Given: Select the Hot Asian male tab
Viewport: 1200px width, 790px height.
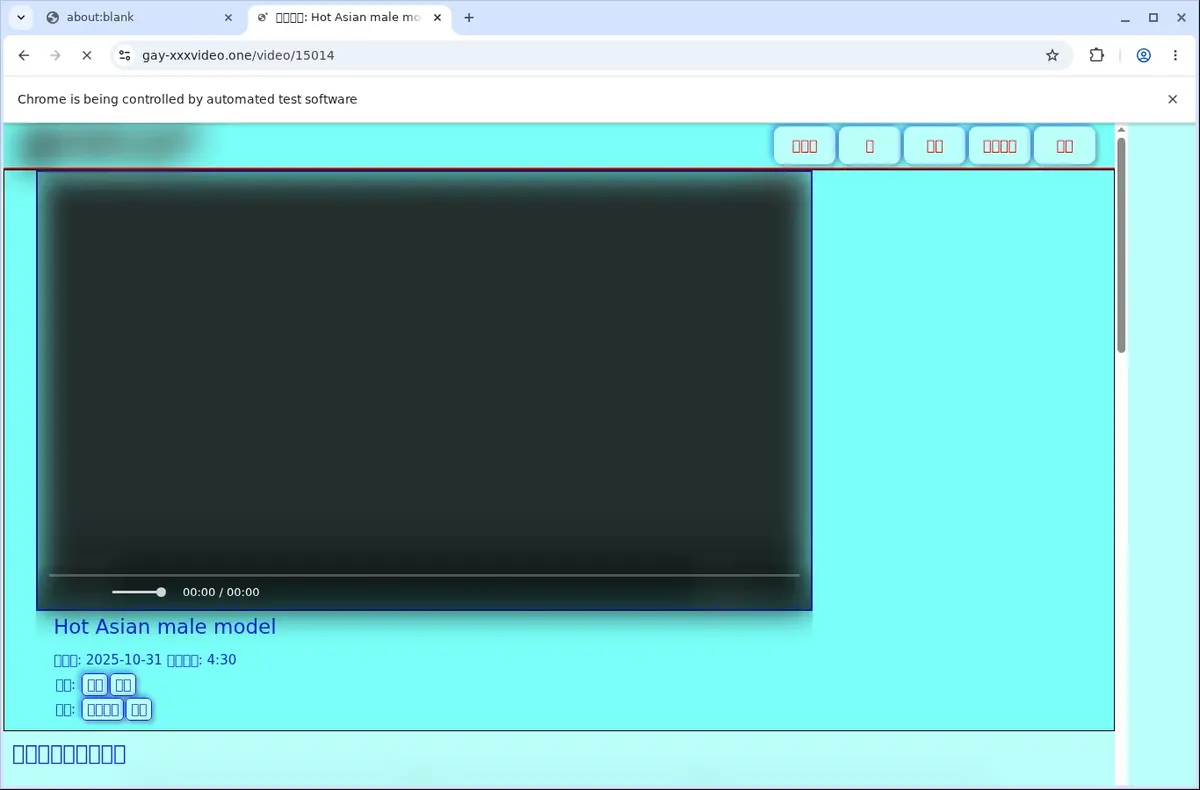Looking at the screenshot, I should (348, 17).
